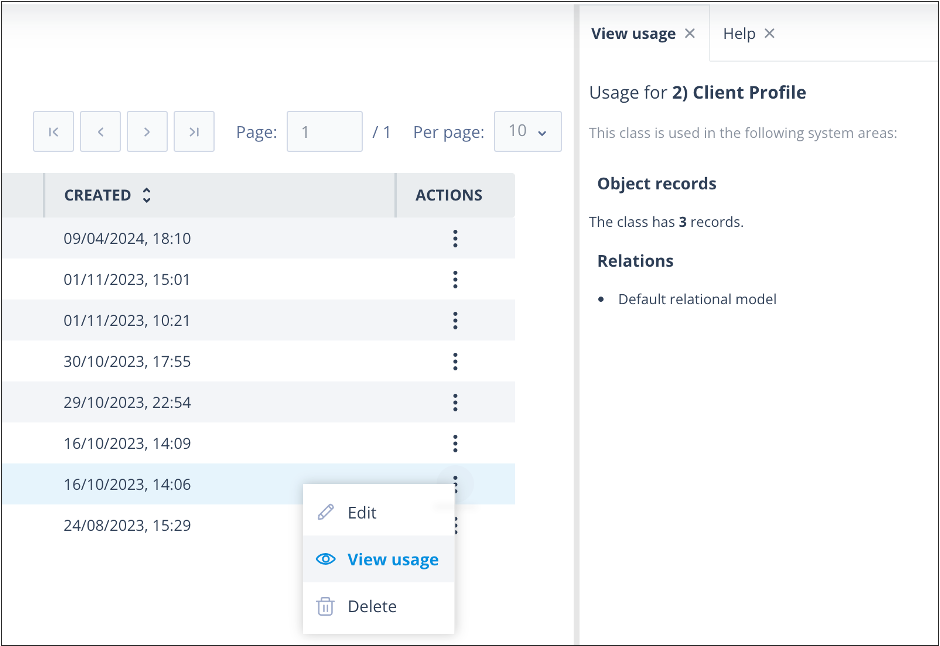940x646 pixels.
Task: Click the 16/10/2023, 14:06 created date
Action: click(127, 484)
